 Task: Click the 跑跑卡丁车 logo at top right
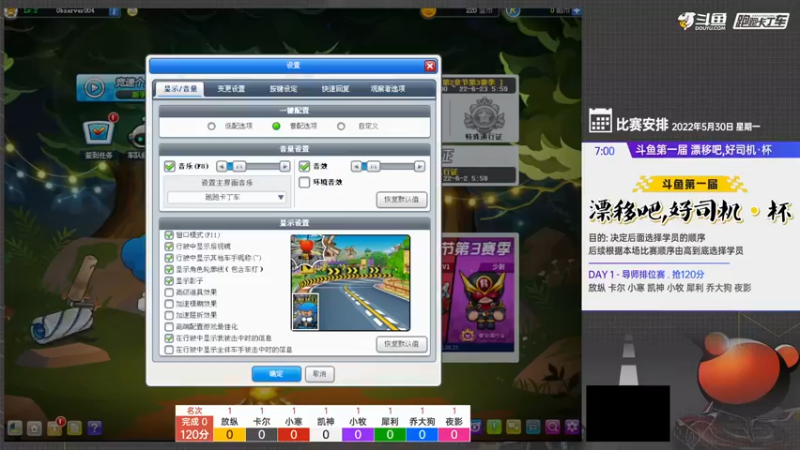click(761, 21)
